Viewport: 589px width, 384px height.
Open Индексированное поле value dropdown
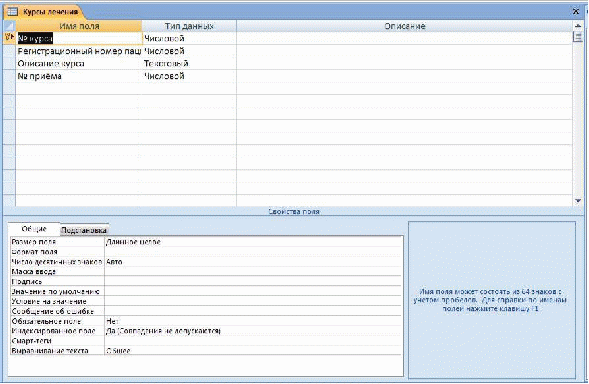click(253, 331)
